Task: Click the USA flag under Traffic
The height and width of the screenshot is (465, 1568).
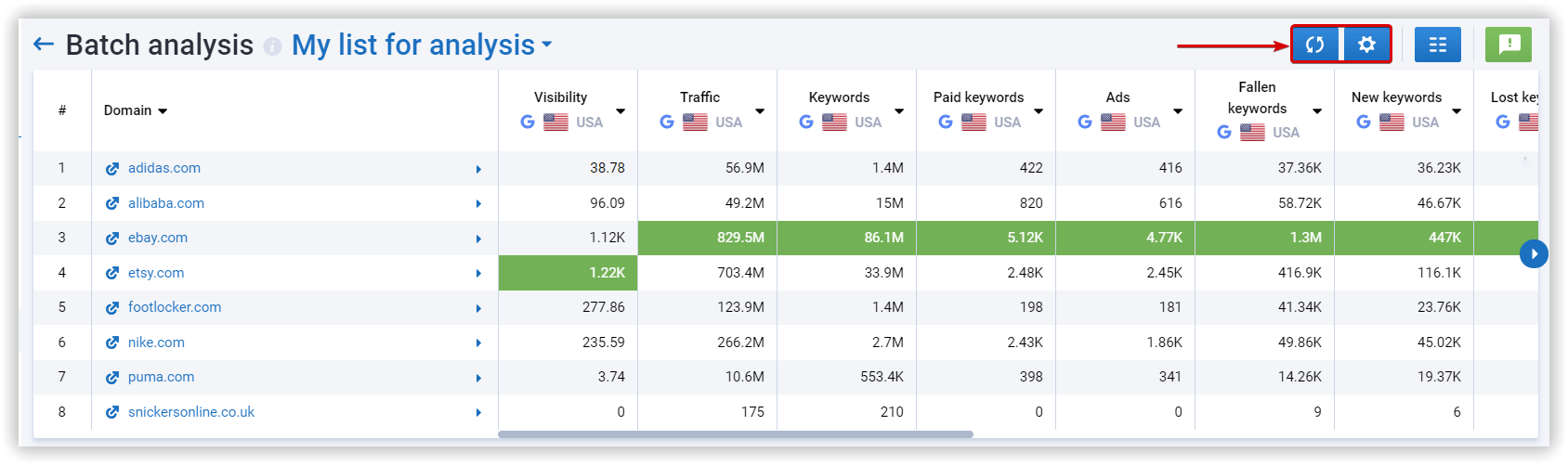Action: click(x=695, y=122)
